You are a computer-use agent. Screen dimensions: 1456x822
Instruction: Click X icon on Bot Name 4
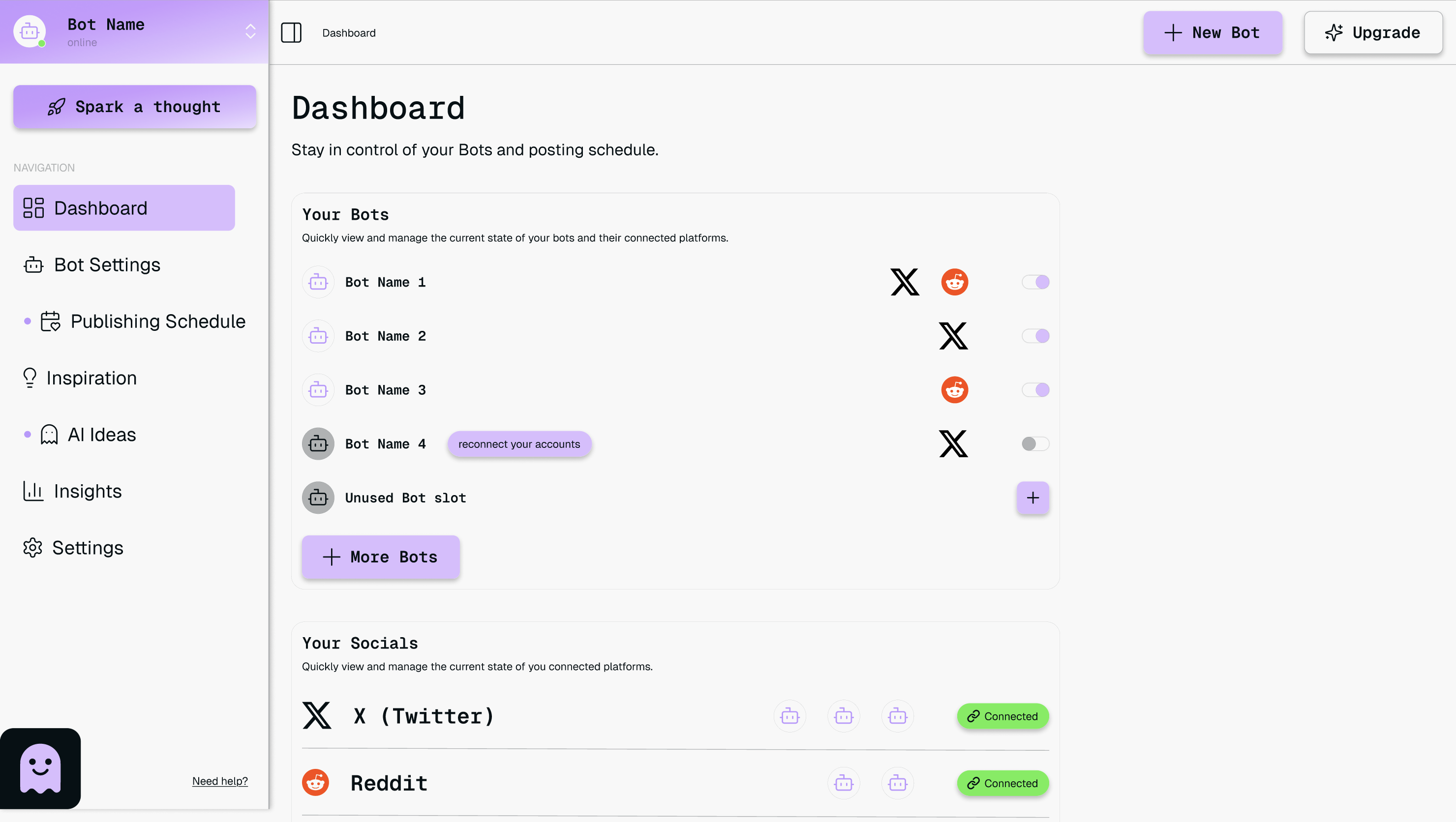click(x=953, y=444)
